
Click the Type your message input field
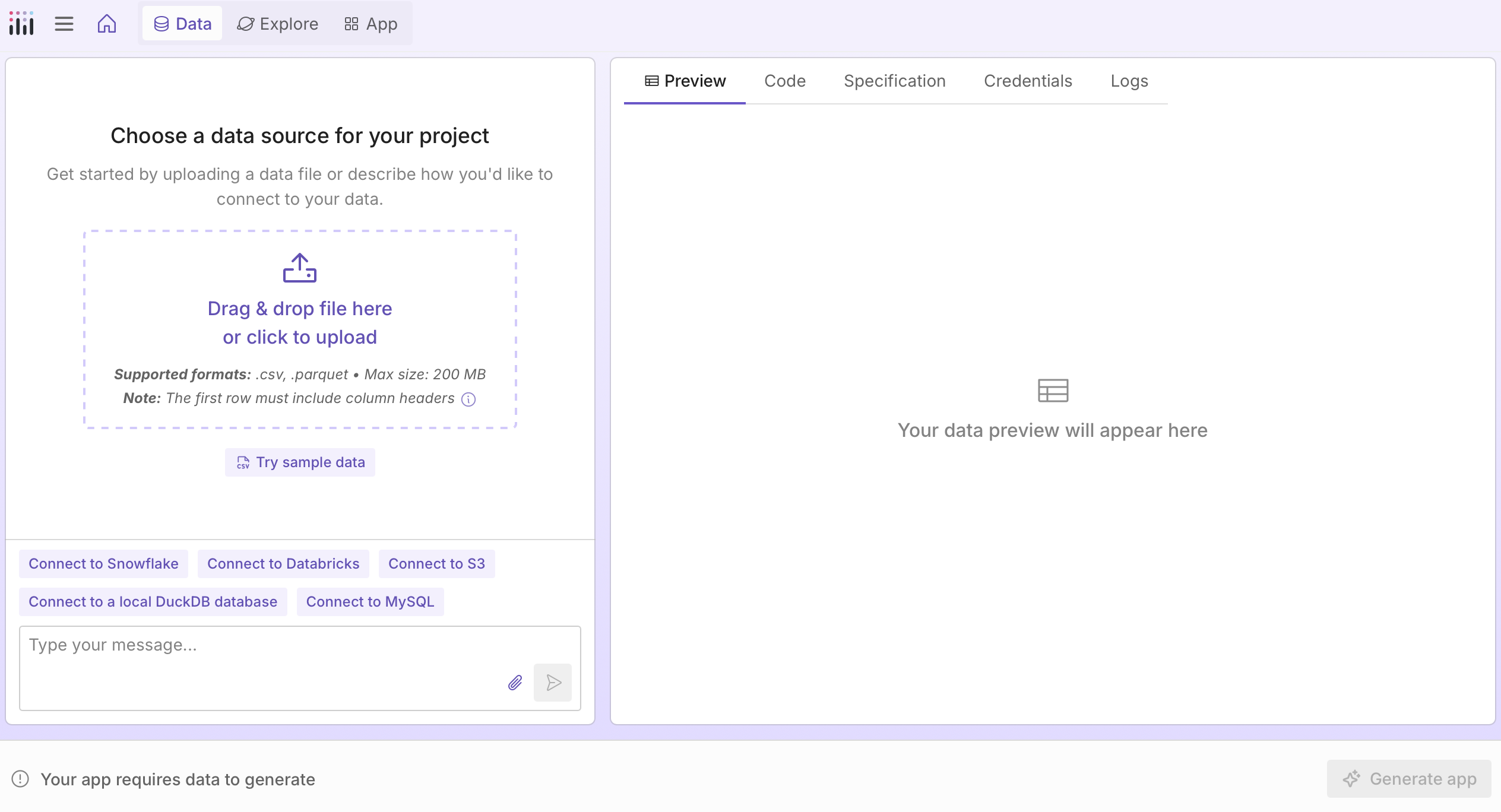pos(237,645)
